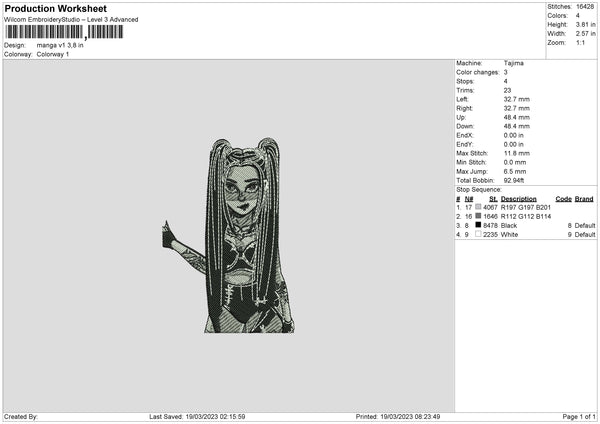
Task: Click the barcode under the software name
Action: click(64, 32)
